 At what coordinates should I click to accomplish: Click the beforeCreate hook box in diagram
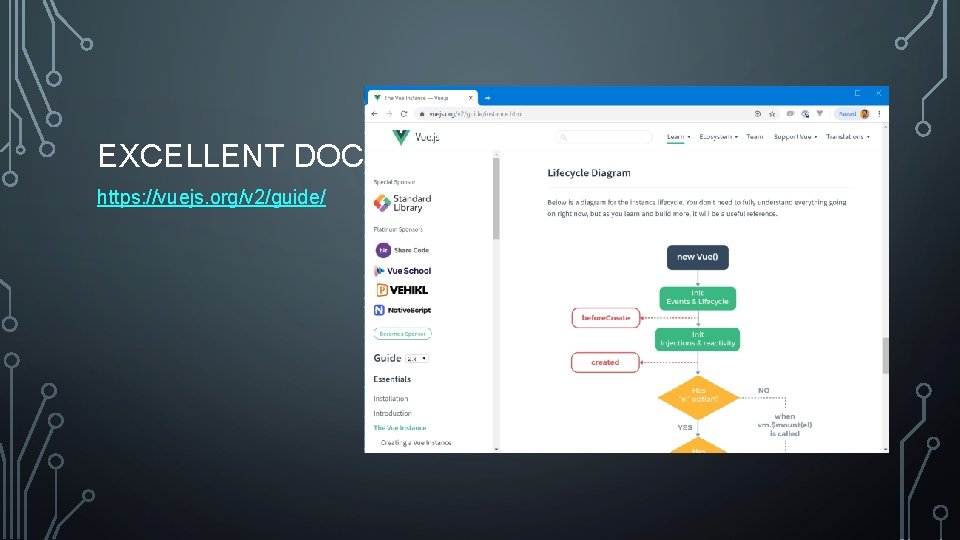(606, 318)
